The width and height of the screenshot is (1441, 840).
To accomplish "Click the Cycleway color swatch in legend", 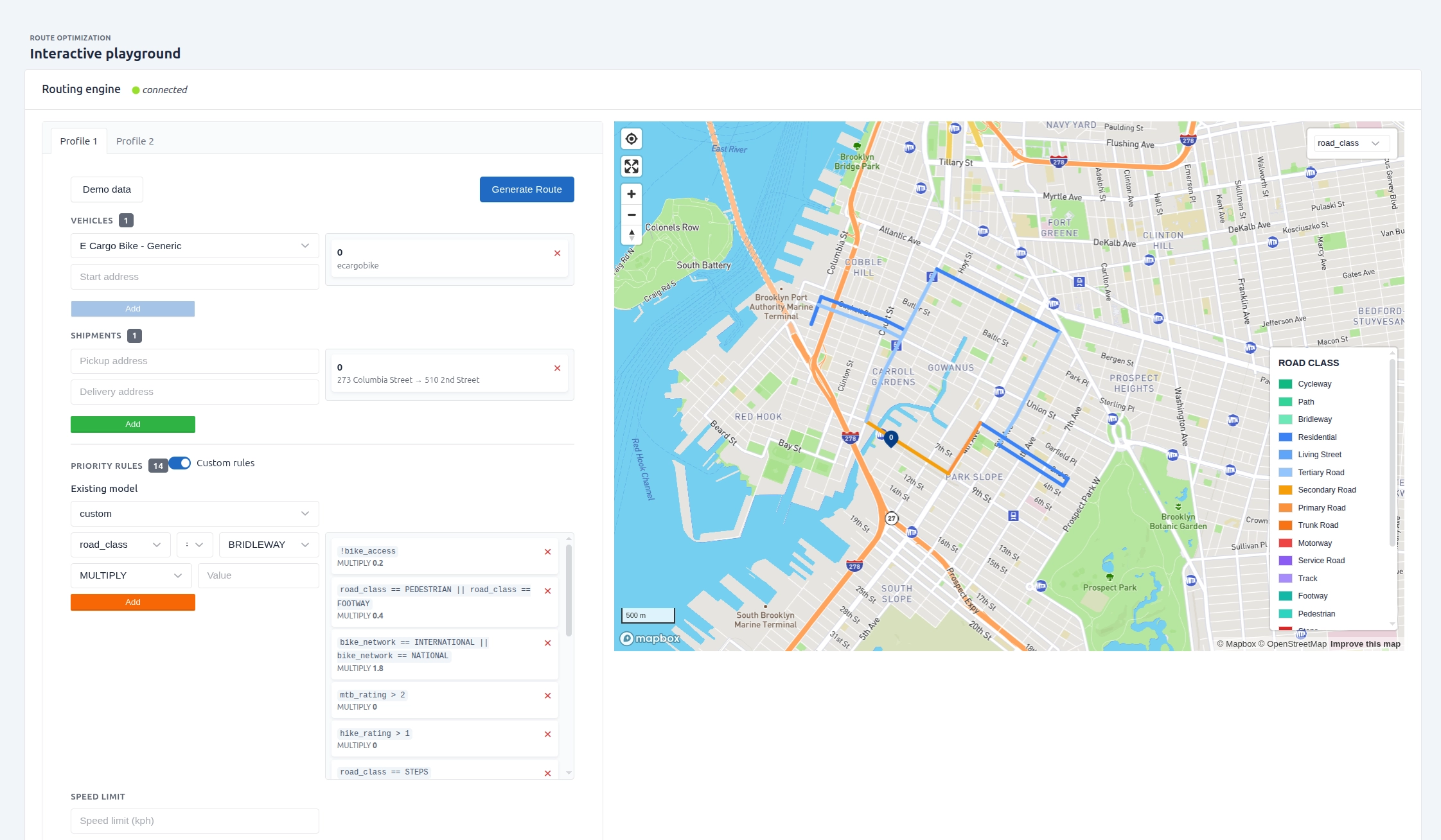I will tap(1286, 383).
